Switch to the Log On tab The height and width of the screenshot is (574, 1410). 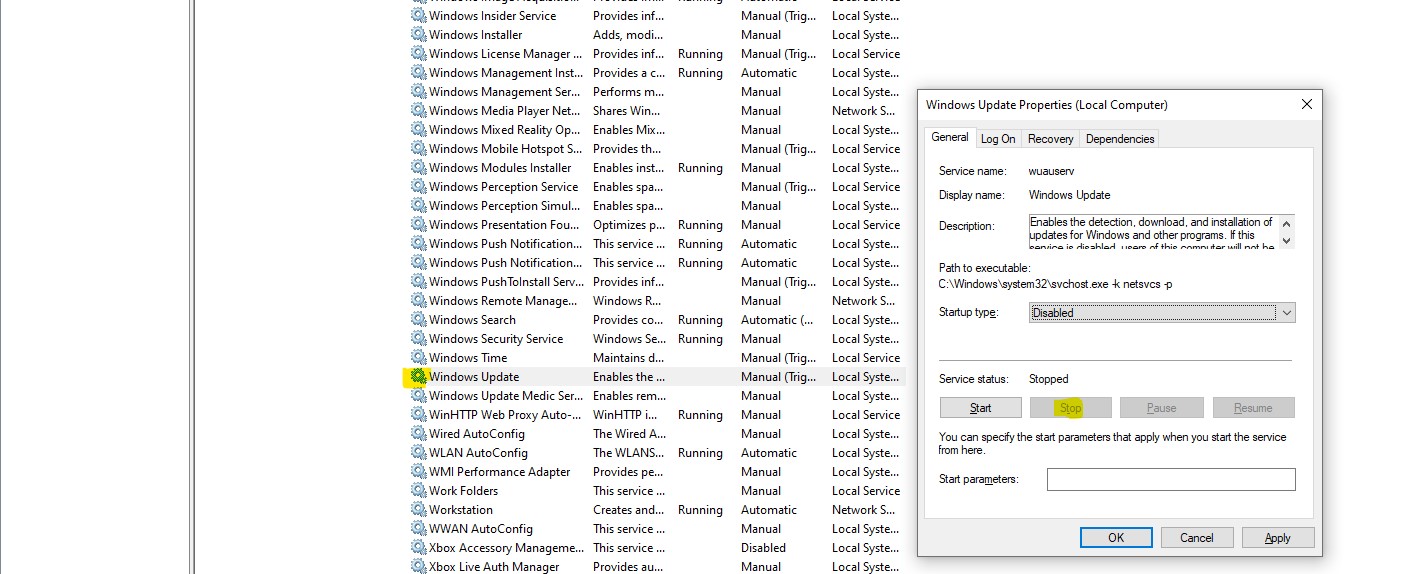[997, 139]
